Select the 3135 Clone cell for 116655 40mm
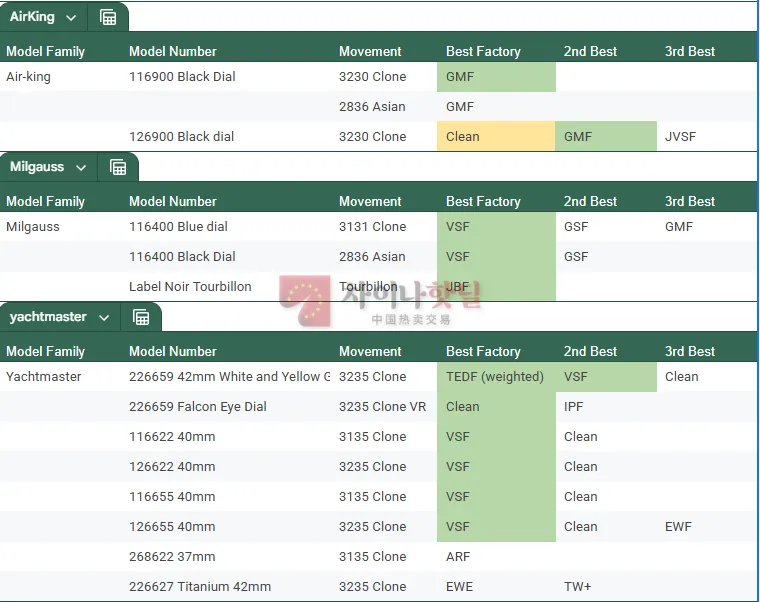 [372, 497]
